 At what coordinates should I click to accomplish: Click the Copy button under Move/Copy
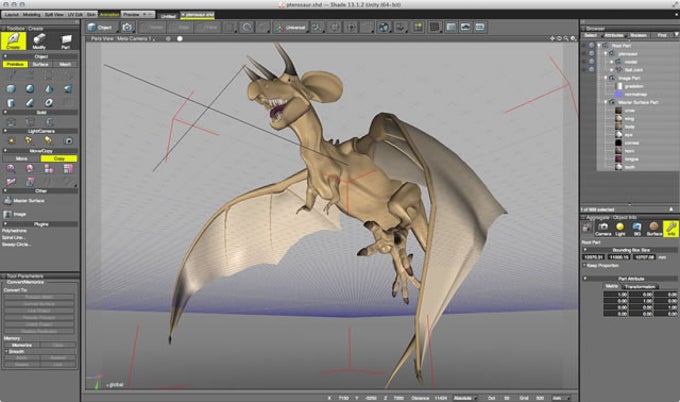click(59, 158)
